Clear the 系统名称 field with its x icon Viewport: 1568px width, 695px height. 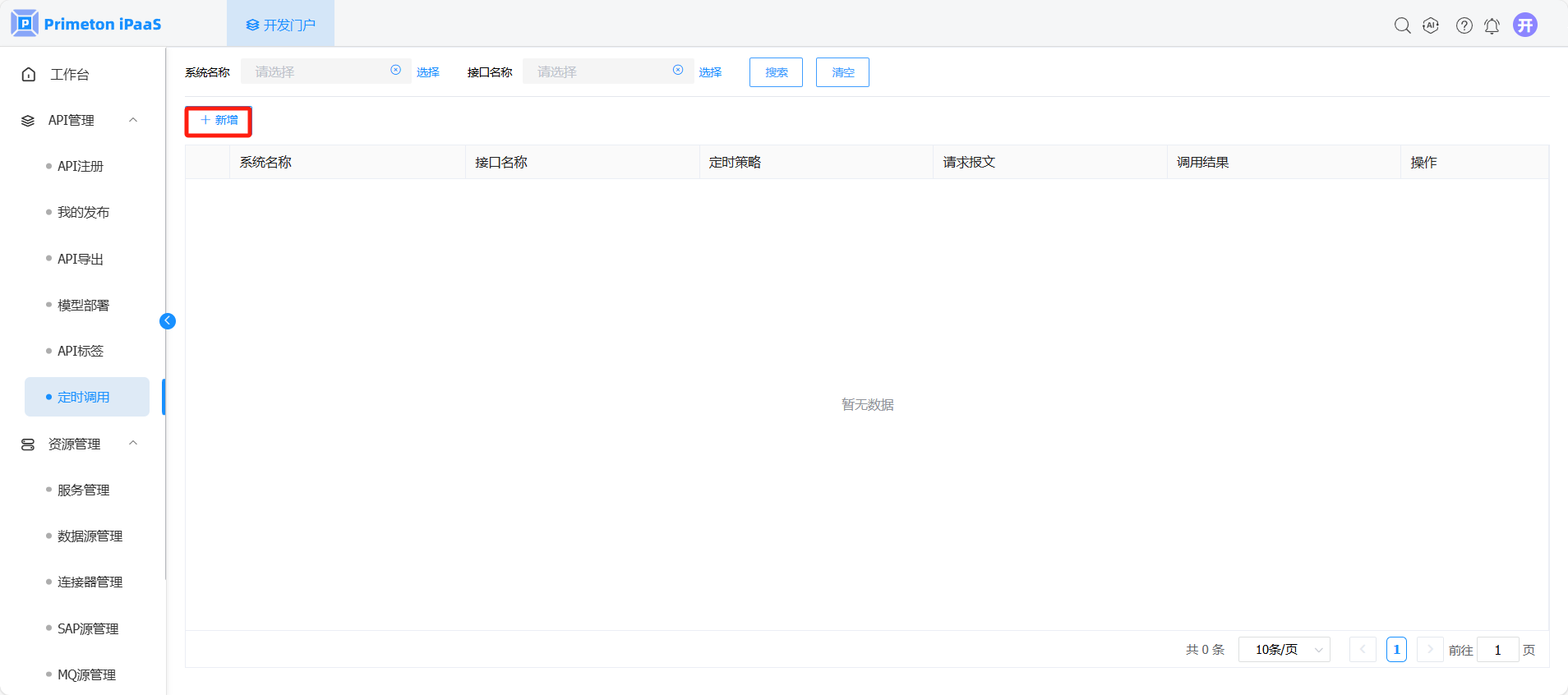coord(395,71)
